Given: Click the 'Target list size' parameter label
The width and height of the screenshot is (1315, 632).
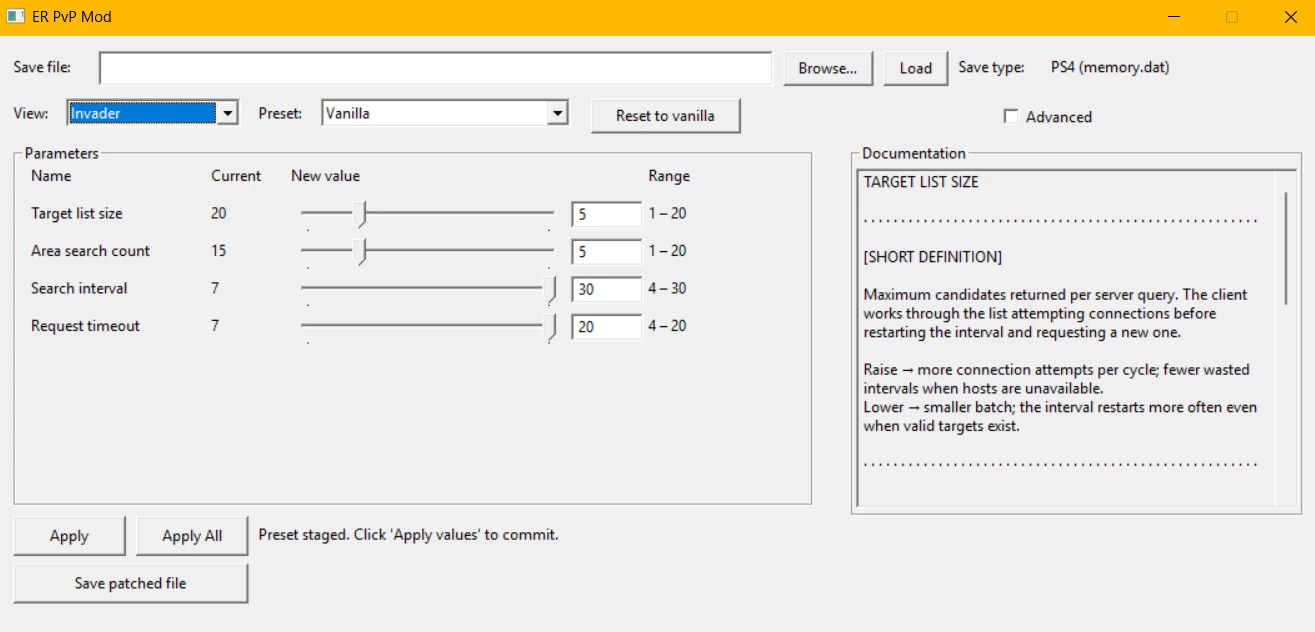Looking at the screenshot, I should 77,213.
